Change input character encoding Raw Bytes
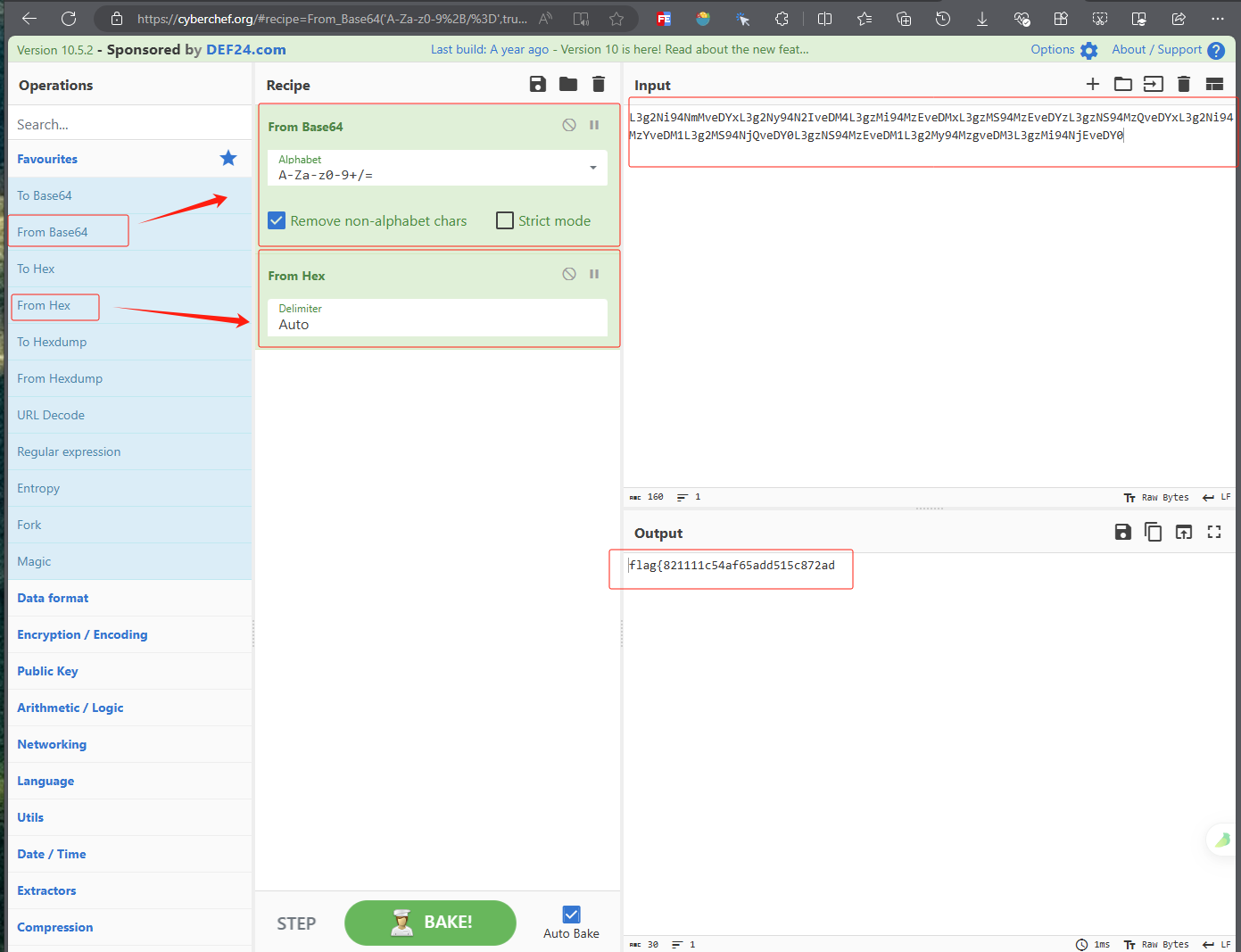Image resolution: width=1241 pixels, height=952 pixels. 1156,497
